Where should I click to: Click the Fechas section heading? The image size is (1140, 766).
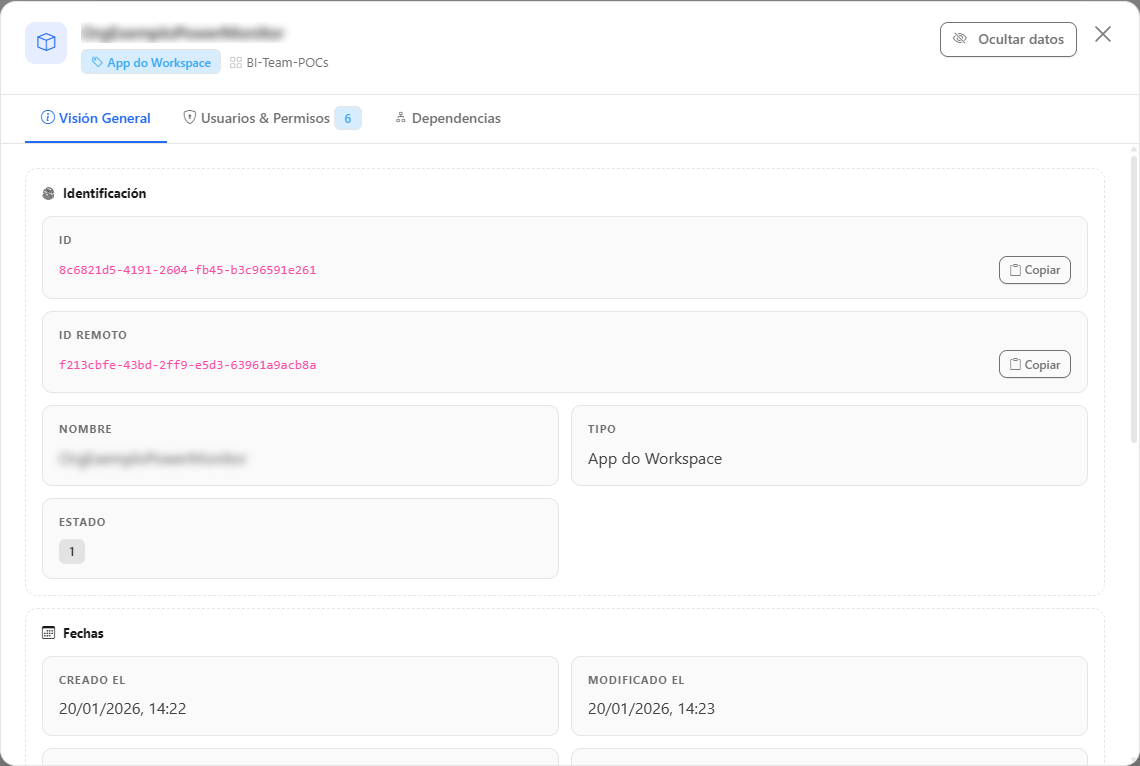tap(84, 633)
